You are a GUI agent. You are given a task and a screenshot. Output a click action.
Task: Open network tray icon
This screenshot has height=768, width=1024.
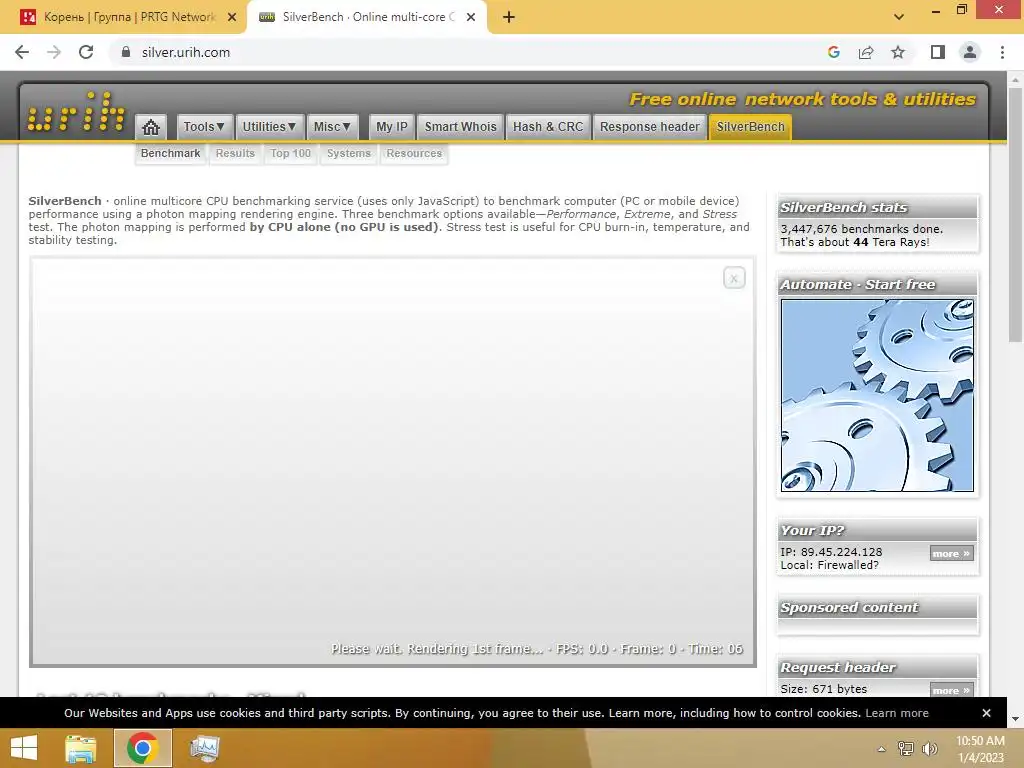pyautogui.click(x=906, y=749)
